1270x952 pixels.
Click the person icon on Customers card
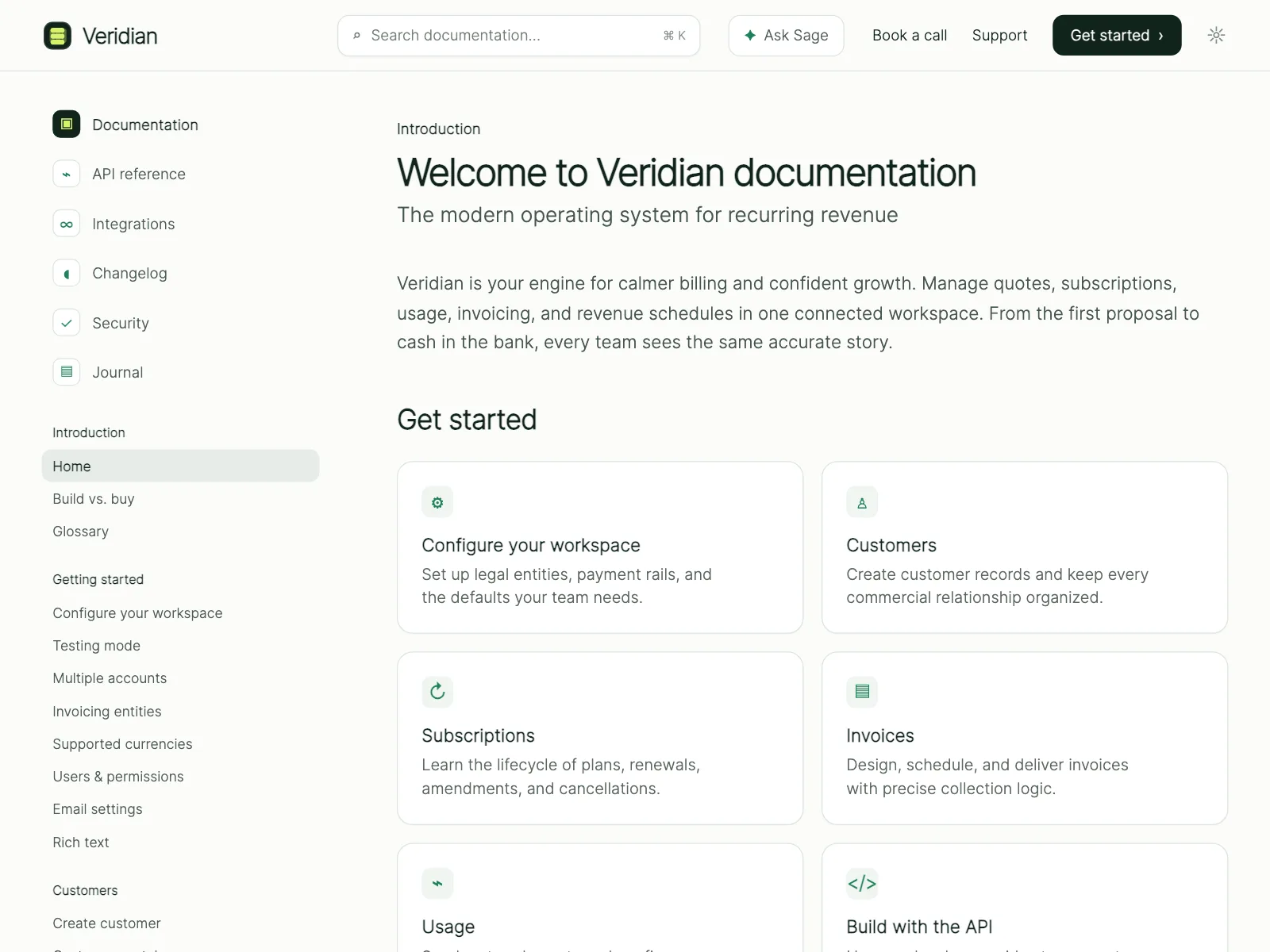click(x=862, y=502)
